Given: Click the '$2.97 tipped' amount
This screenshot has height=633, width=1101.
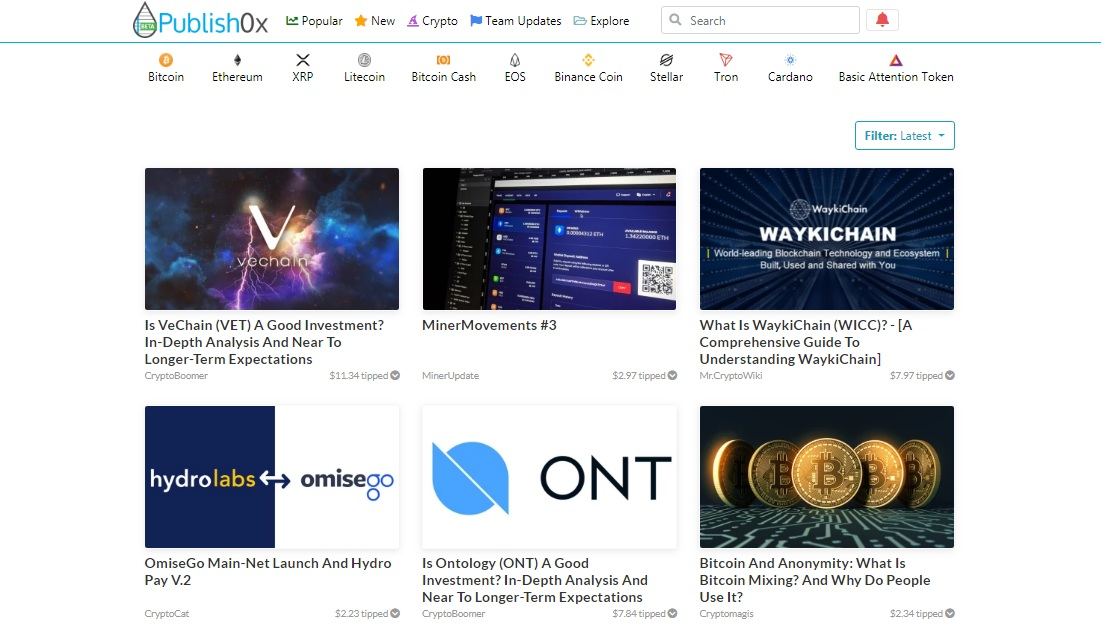Looking at the screenshot, I should point(639,376).
